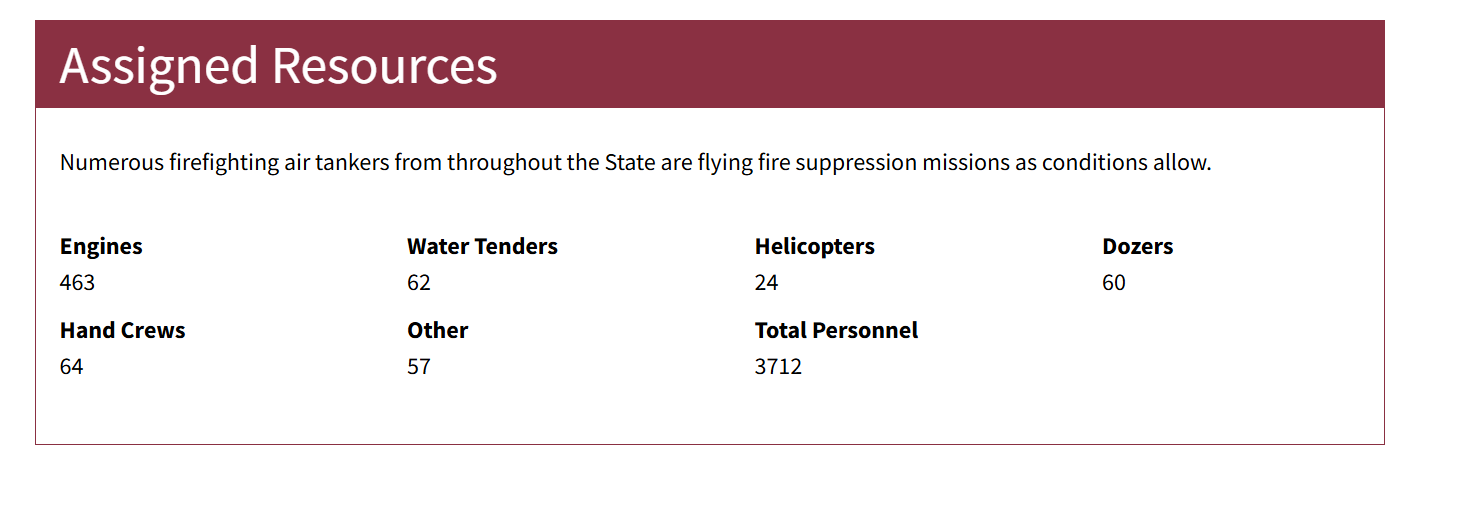This screenshot has width=1477, height=505.
Task: Select the Helicopters label
Action: [x=814, y=247]
